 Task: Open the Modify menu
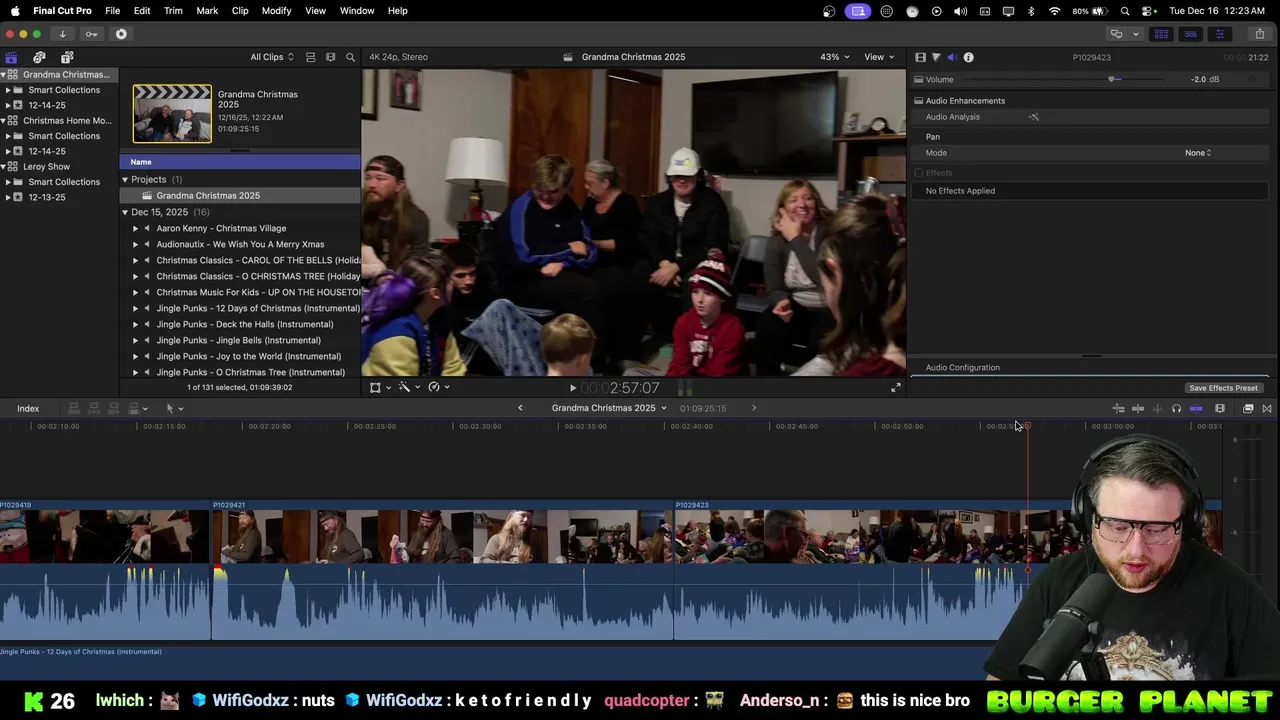coord(277,11)
